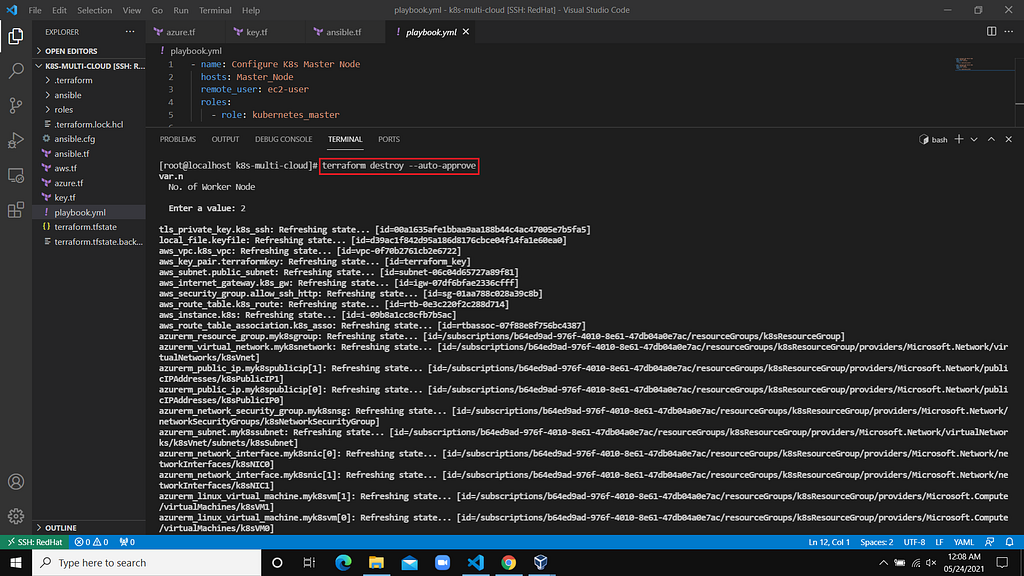Click the feedback icon in status bar
Screen dimensions: 1024x576
pyautogui.click(x=990, y=542)
